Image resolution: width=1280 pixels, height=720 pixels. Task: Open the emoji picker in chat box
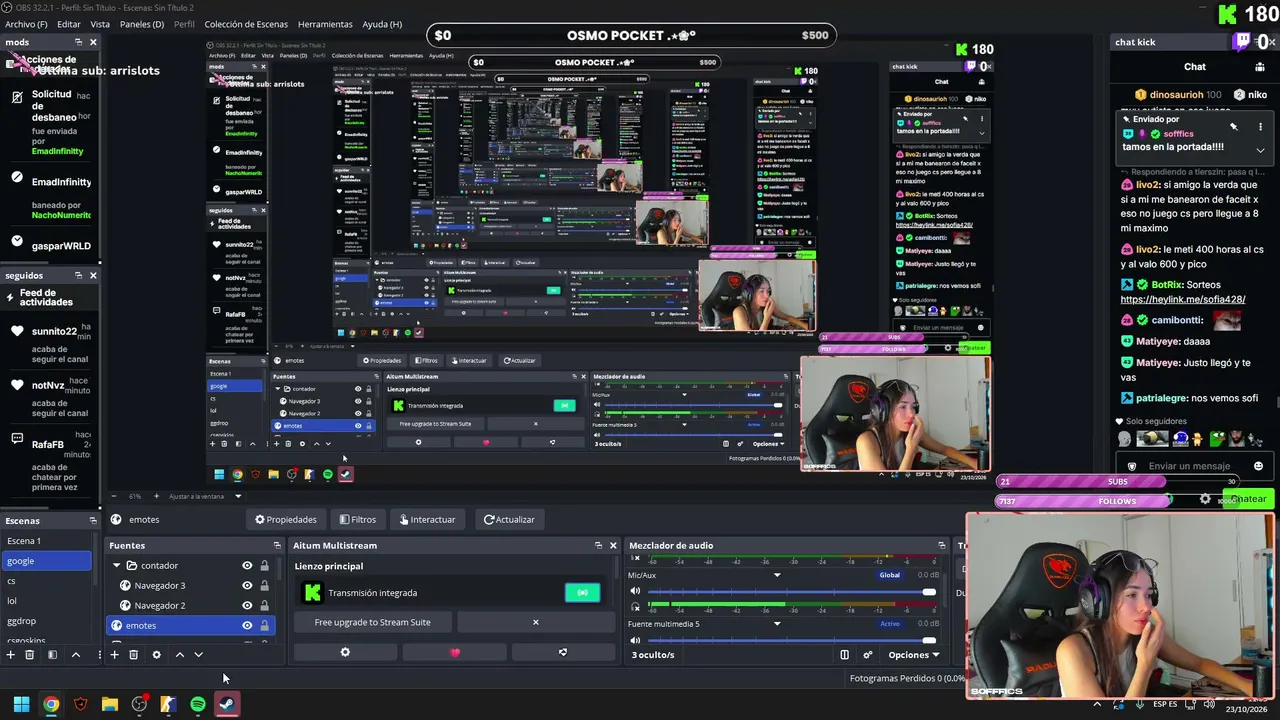click(1258, 466)
